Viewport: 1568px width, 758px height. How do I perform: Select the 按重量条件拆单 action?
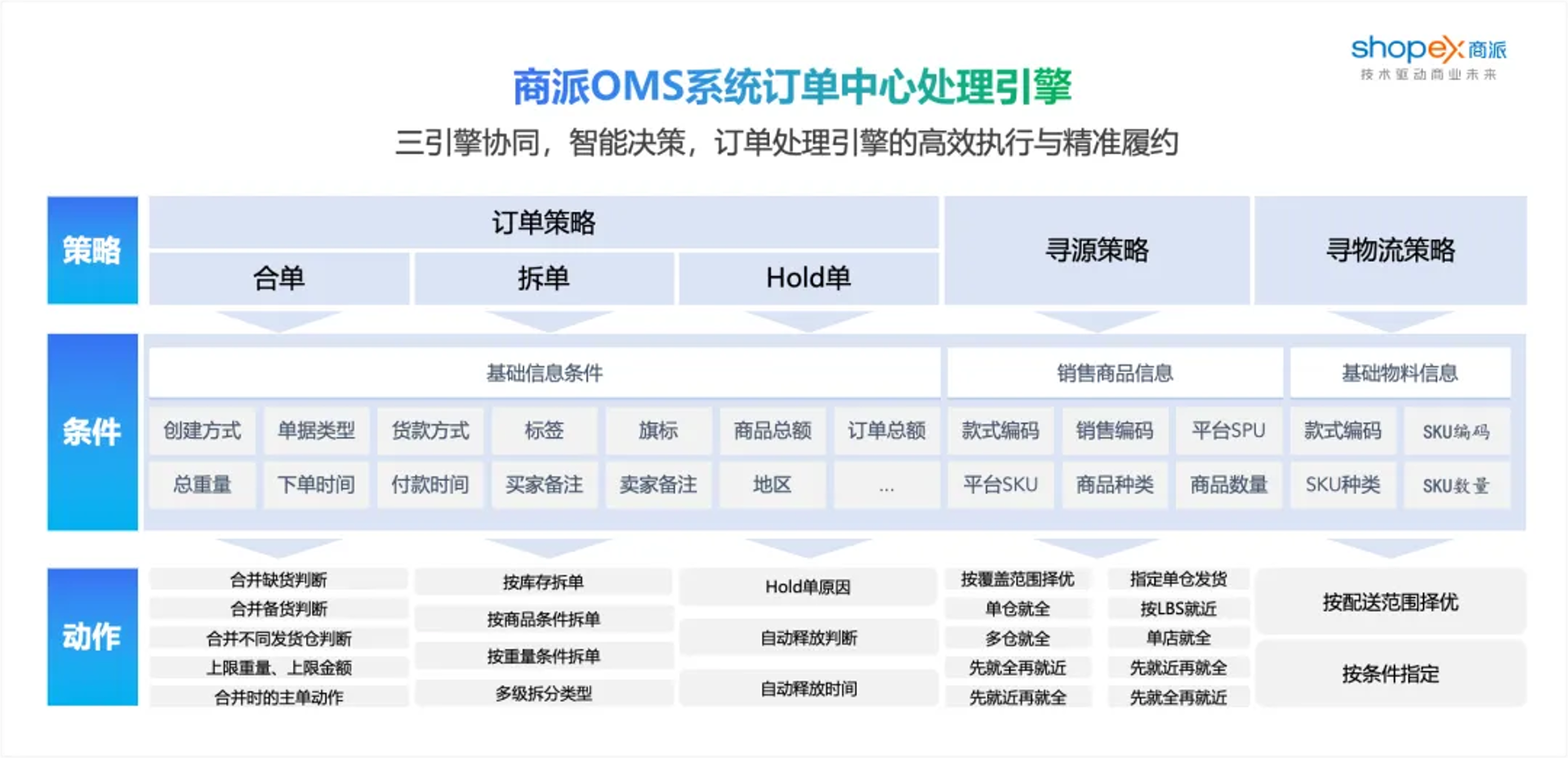(544, 656)
